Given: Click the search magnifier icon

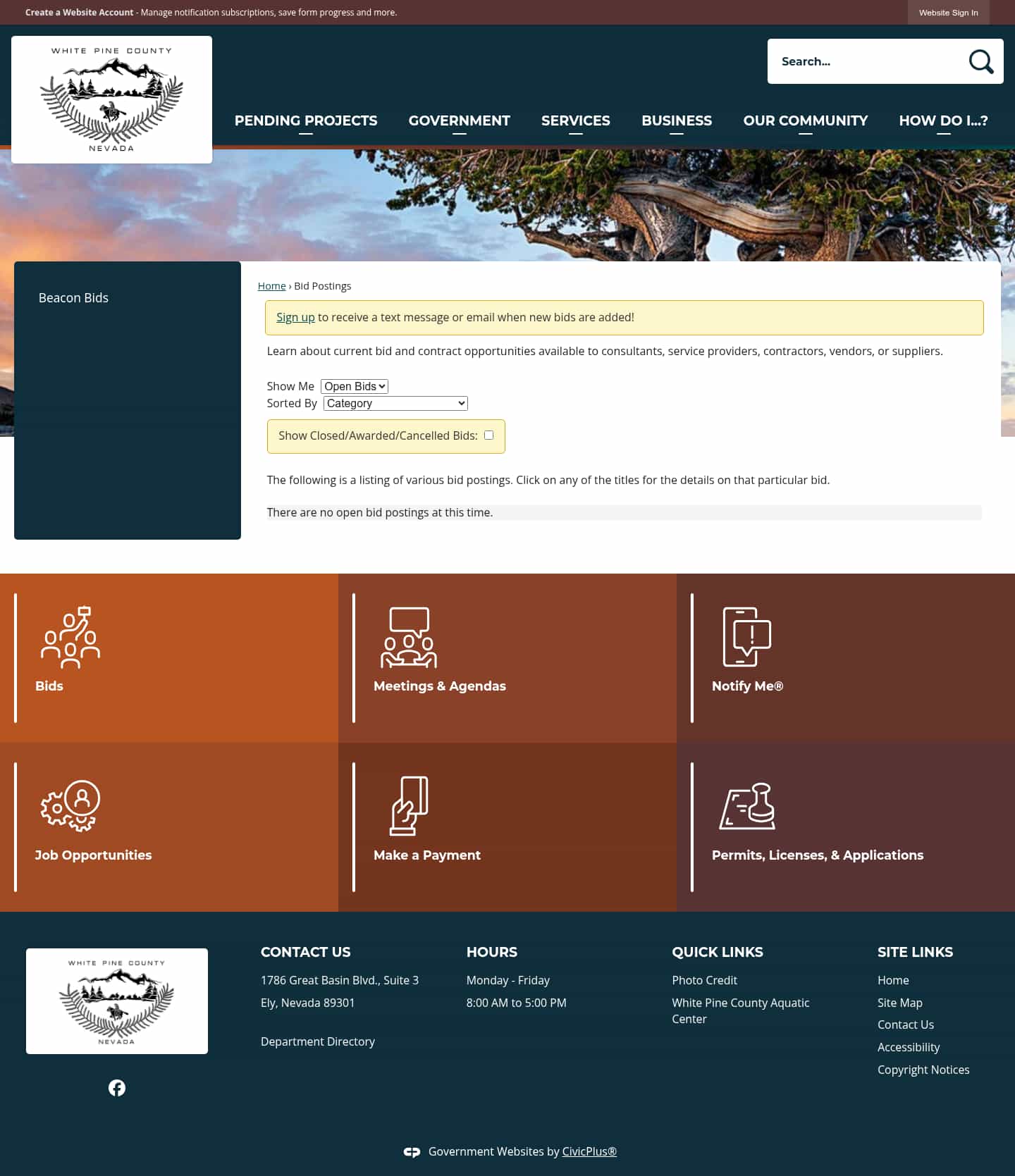Looking at the screenshot, I should coord(980,61).
